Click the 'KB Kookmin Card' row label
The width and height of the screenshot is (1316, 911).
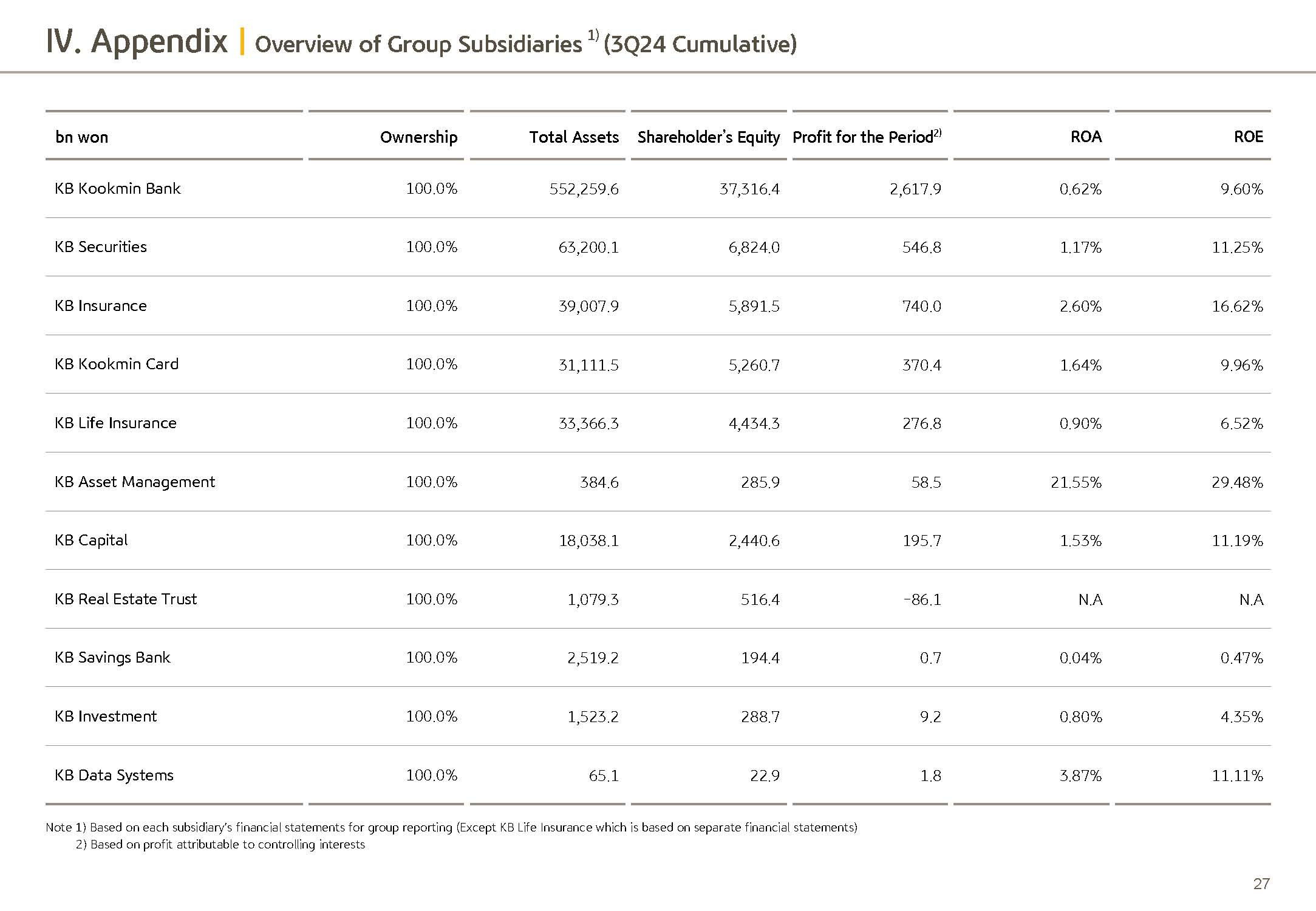click(x=117, y=364)
